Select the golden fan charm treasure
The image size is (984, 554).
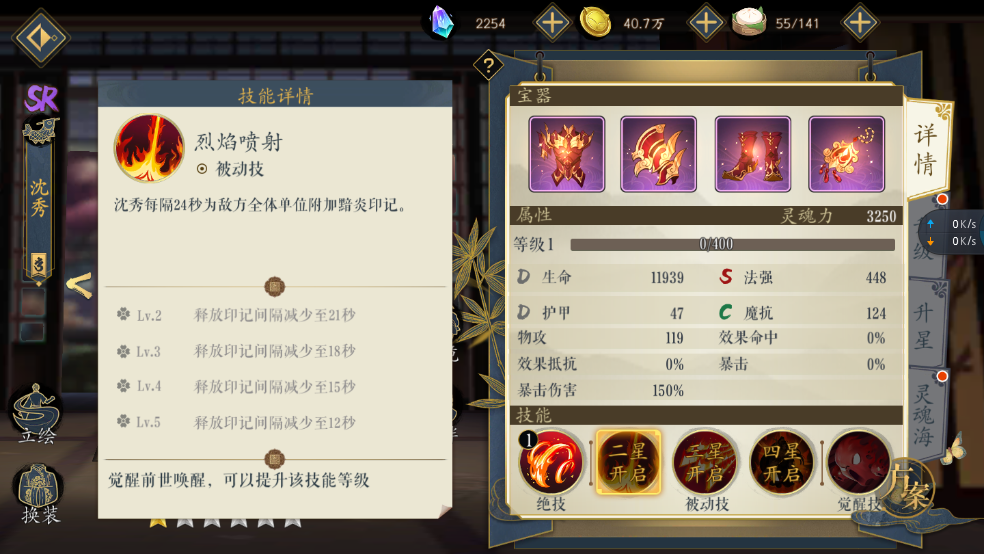(x=847, y=154)
